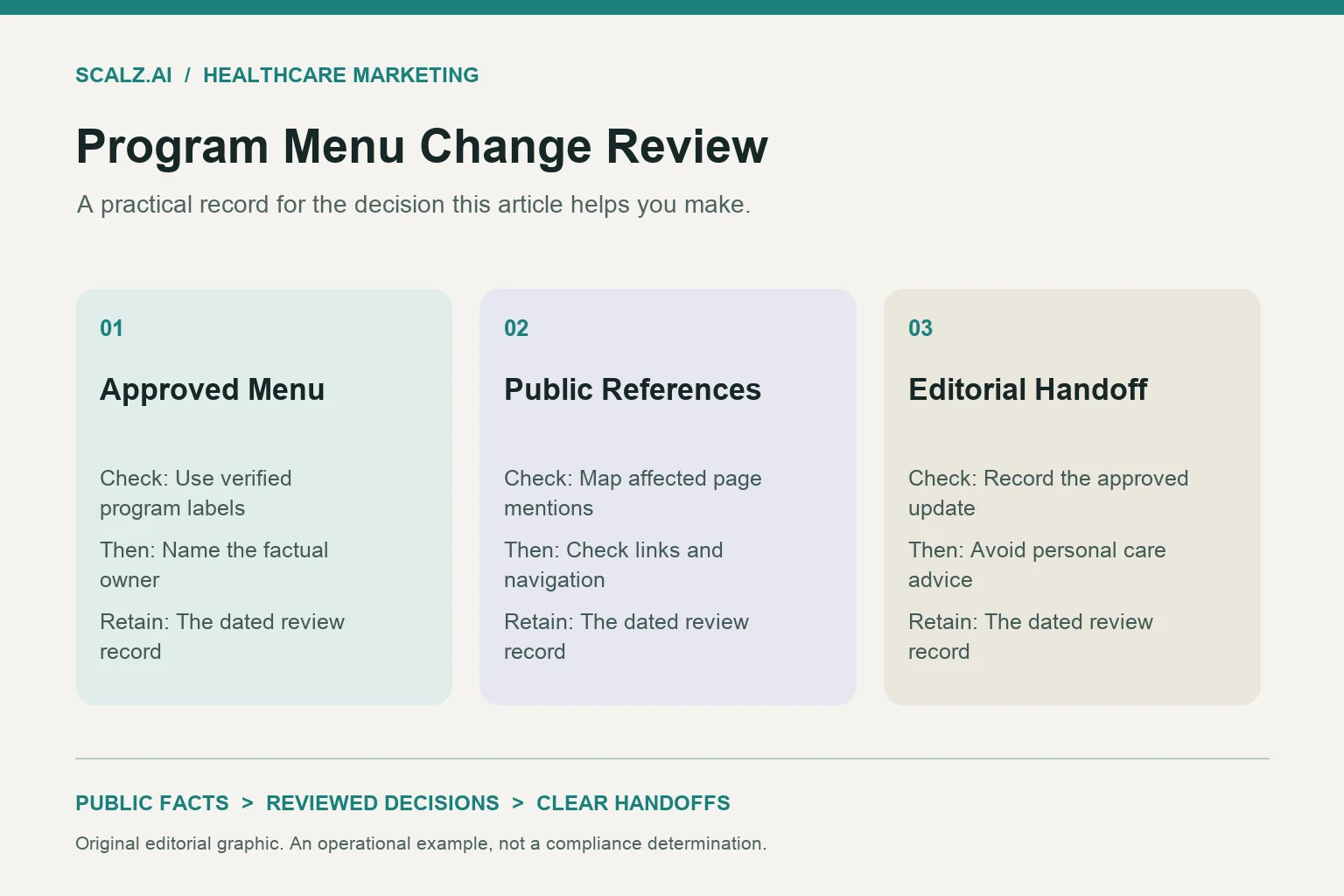Click the Retain line in the Editorial Handoff card
Image resolution: width=1344 pixels, height=896 pixels.
click(1031, 636)
